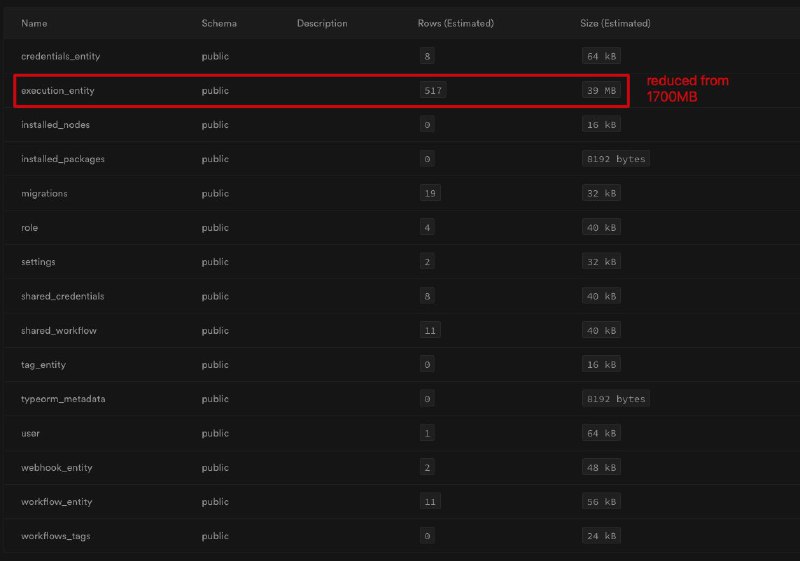The image size is (800, 561).
Task: Select the shared_workflow table
Action: pyautogui.click(x=59, y=330)
